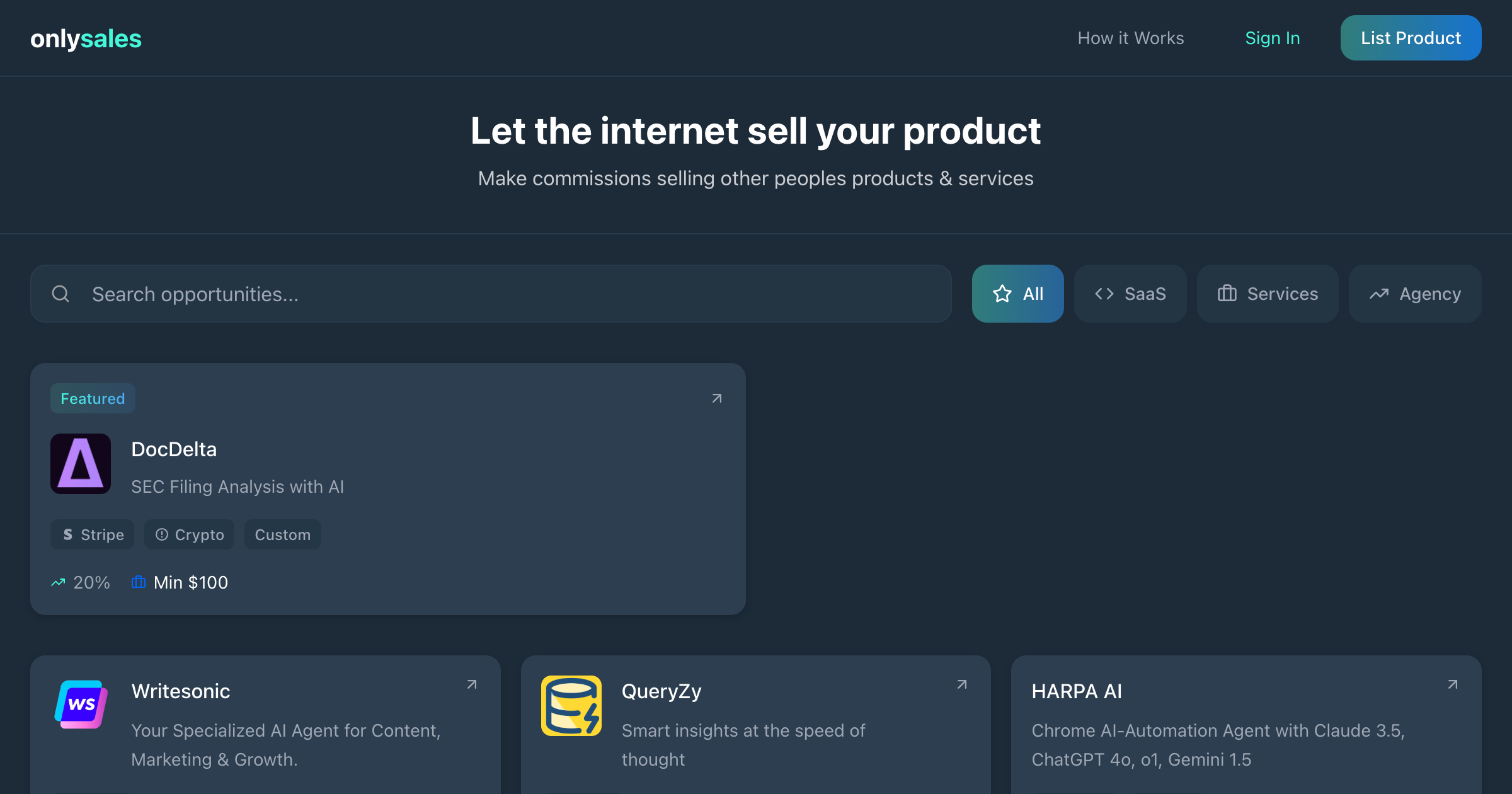The width and height of the screenshot is (1512, 794).
Task: Open DocDelta external link arrow icon
Action: point(717,398)
